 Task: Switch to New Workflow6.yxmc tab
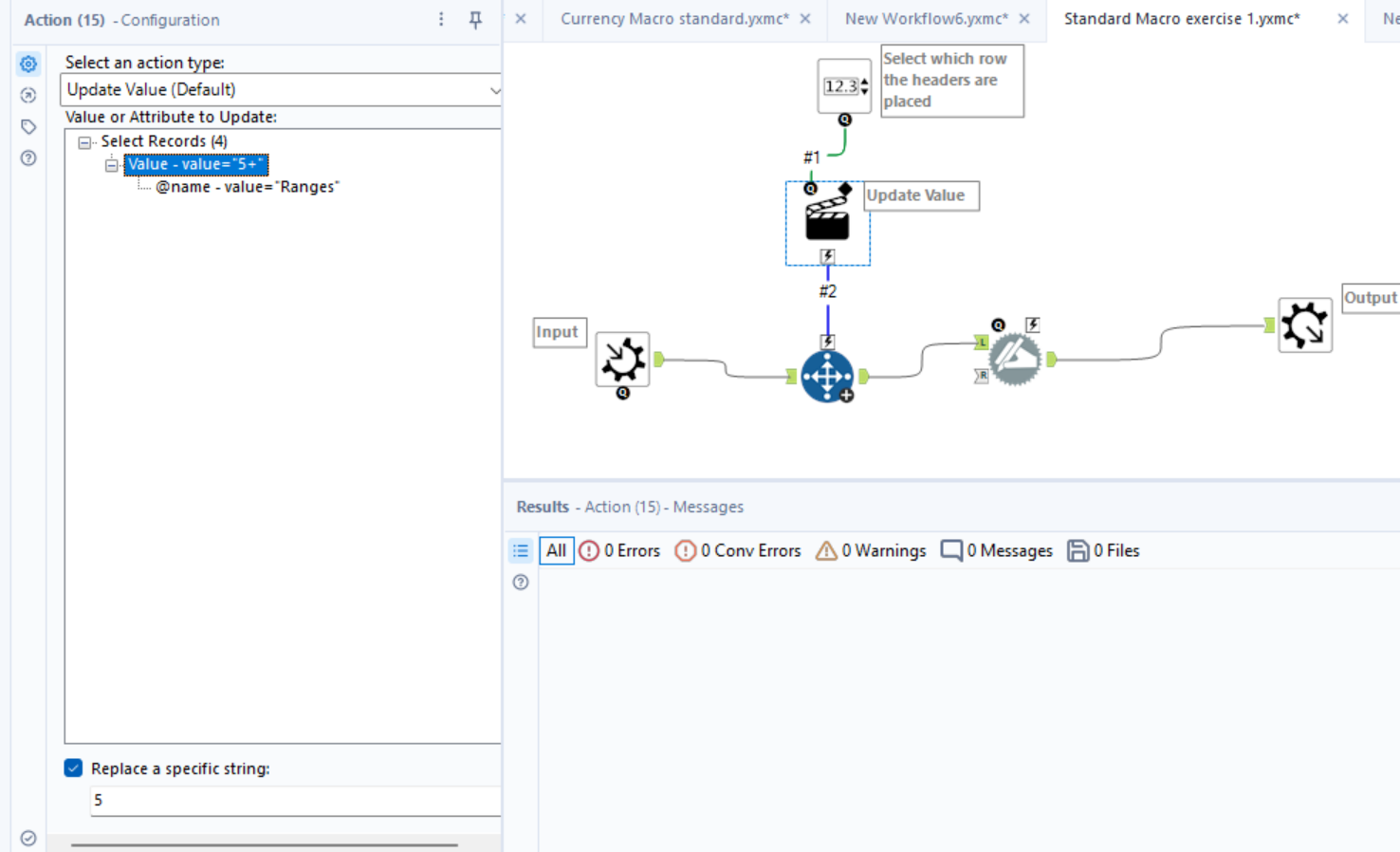coord(927,19)
